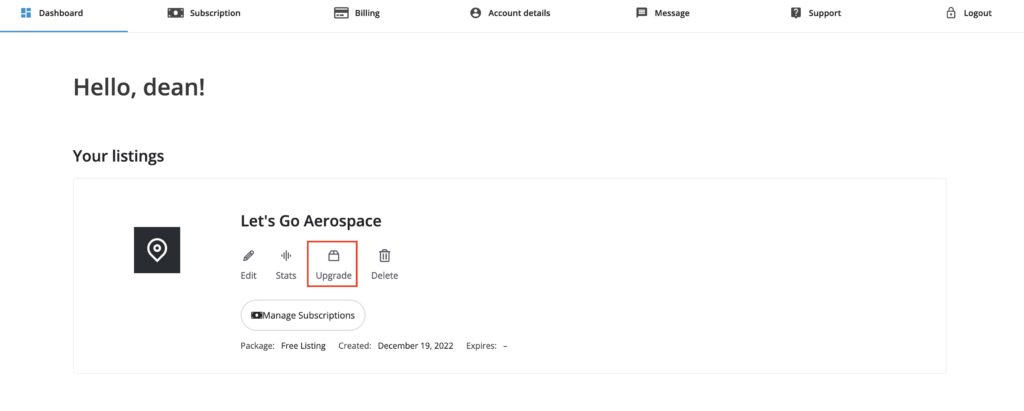Click the Subscription money icon

point(176,13)
